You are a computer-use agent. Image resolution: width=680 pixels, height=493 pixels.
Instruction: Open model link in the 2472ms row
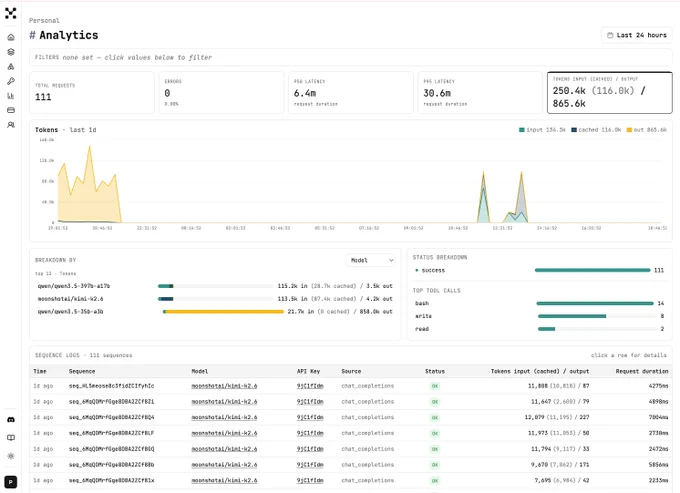pyautogui.click(x=224, y=449)
